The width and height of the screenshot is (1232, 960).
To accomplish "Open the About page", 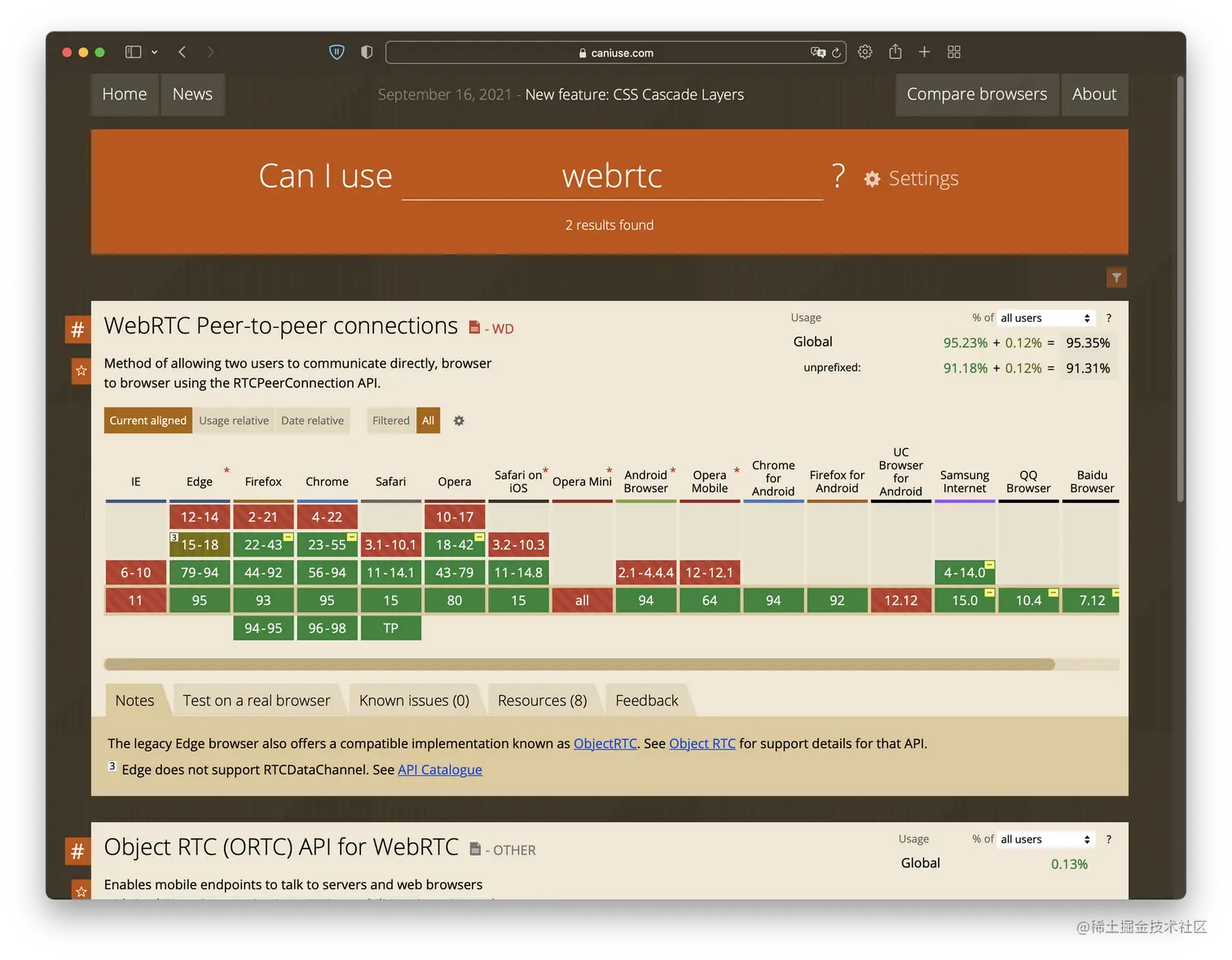I will coord(1094,95).
